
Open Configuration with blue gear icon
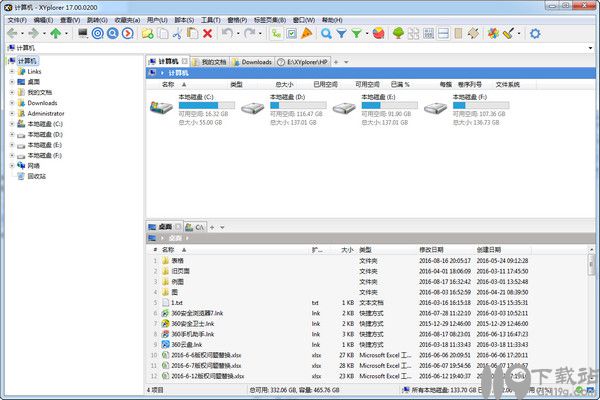(x=535, y=34)
